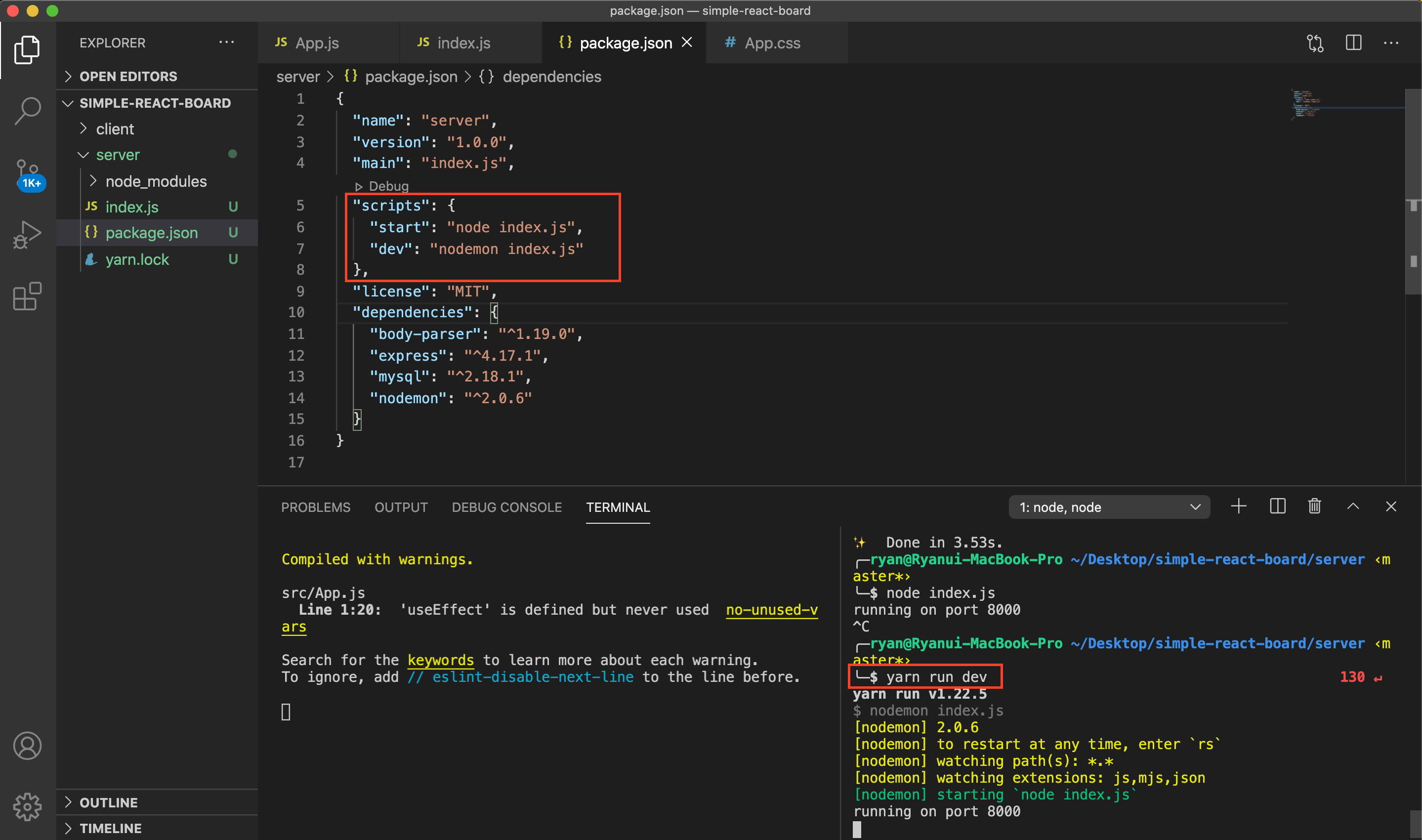Kill terminal with the trash icon

click(x=1314, y=506)
